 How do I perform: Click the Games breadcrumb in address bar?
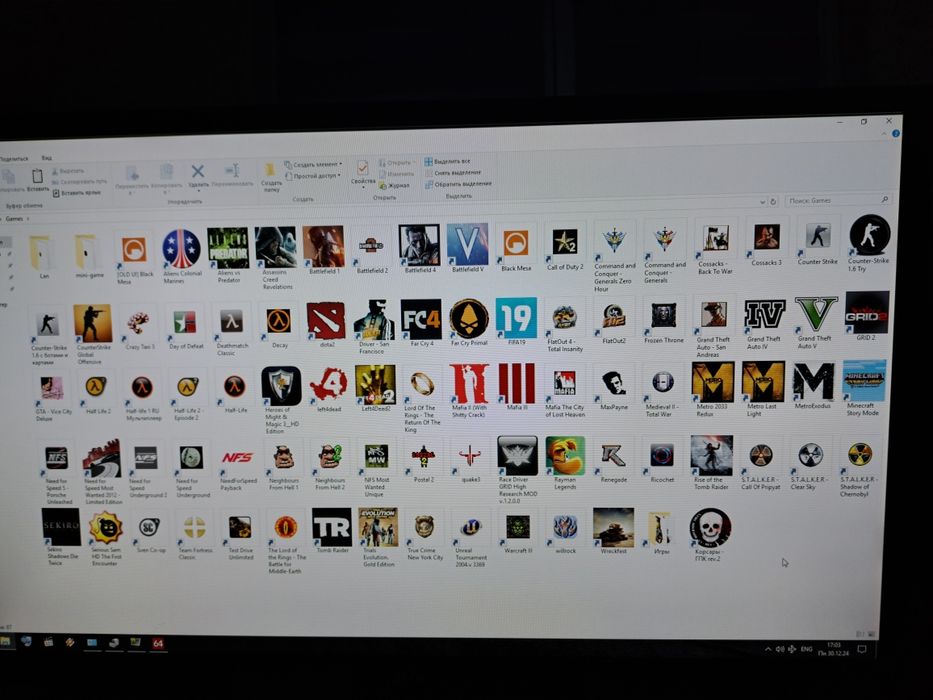[x=14, y=219]
